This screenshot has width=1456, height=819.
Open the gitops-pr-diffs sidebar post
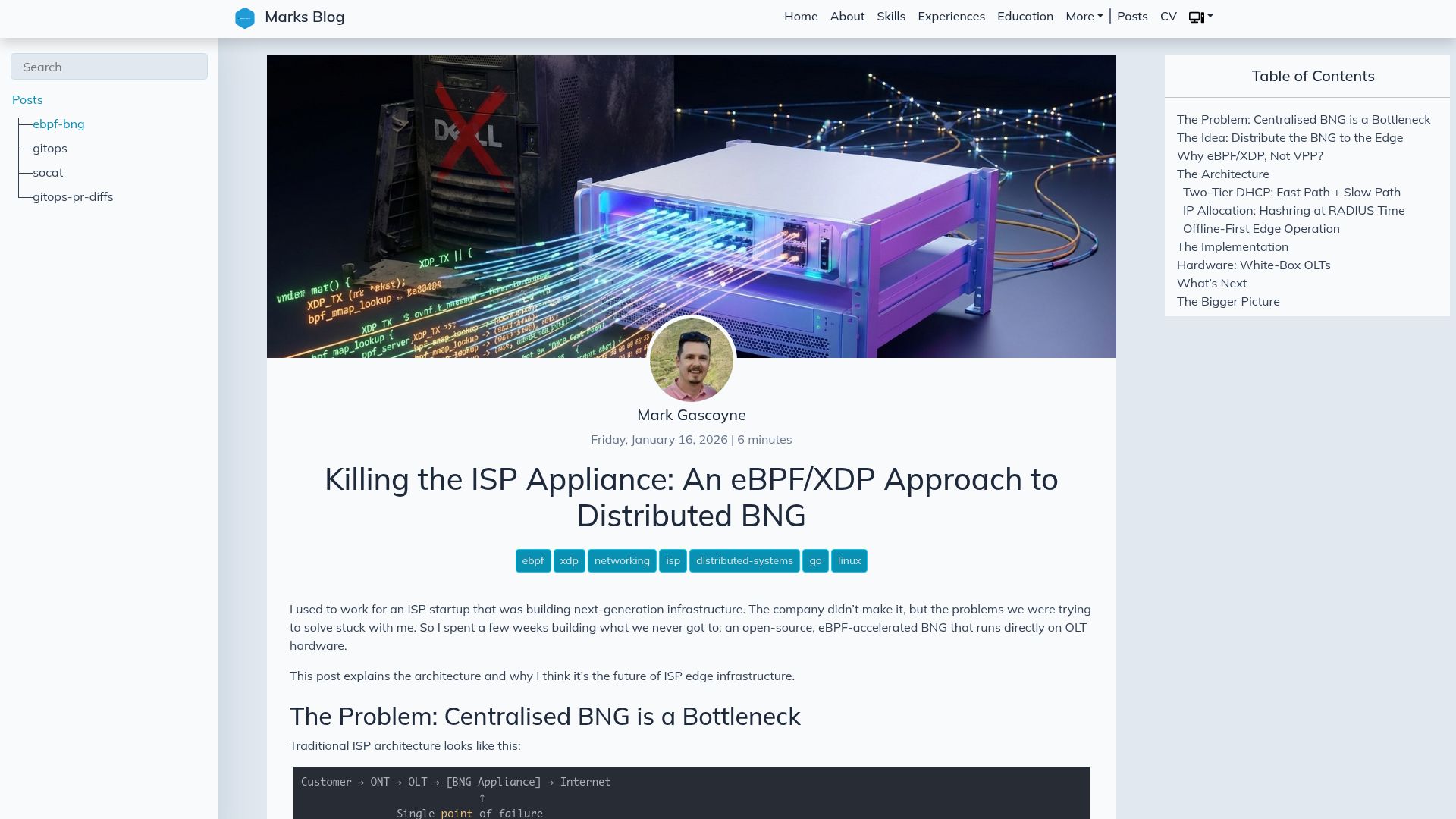pyautogui.click(x=73, y=197)
